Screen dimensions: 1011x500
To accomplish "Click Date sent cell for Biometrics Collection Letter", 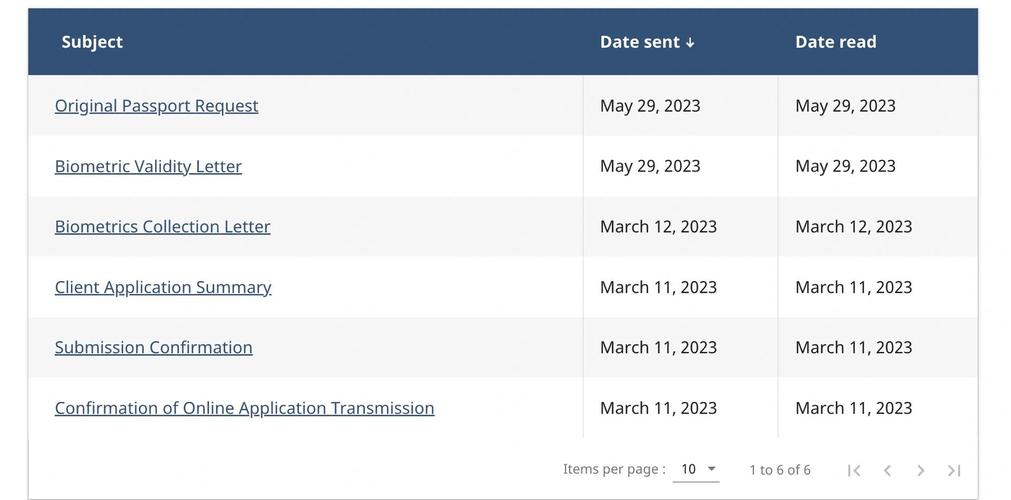I will (x=658, y=227).
